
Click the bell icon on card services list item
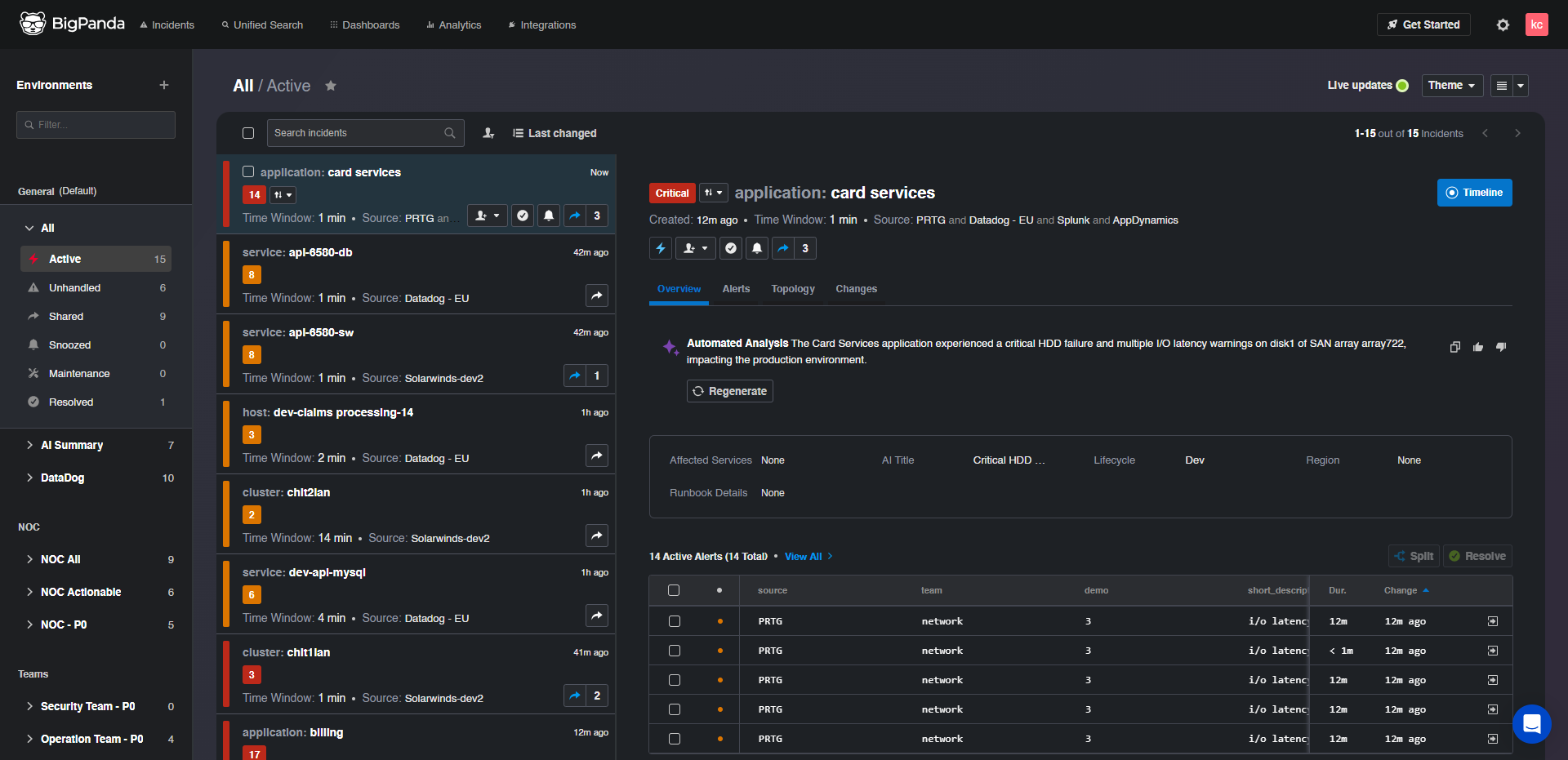(549, 216)
